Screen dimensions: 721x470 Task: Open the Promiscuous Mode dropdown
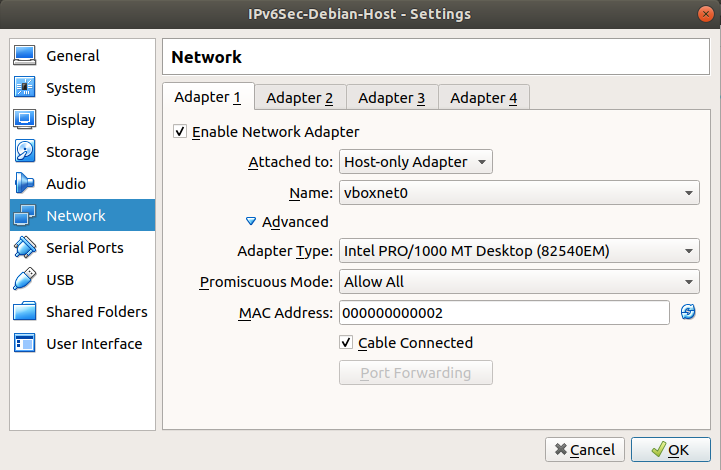pos(519,282)
